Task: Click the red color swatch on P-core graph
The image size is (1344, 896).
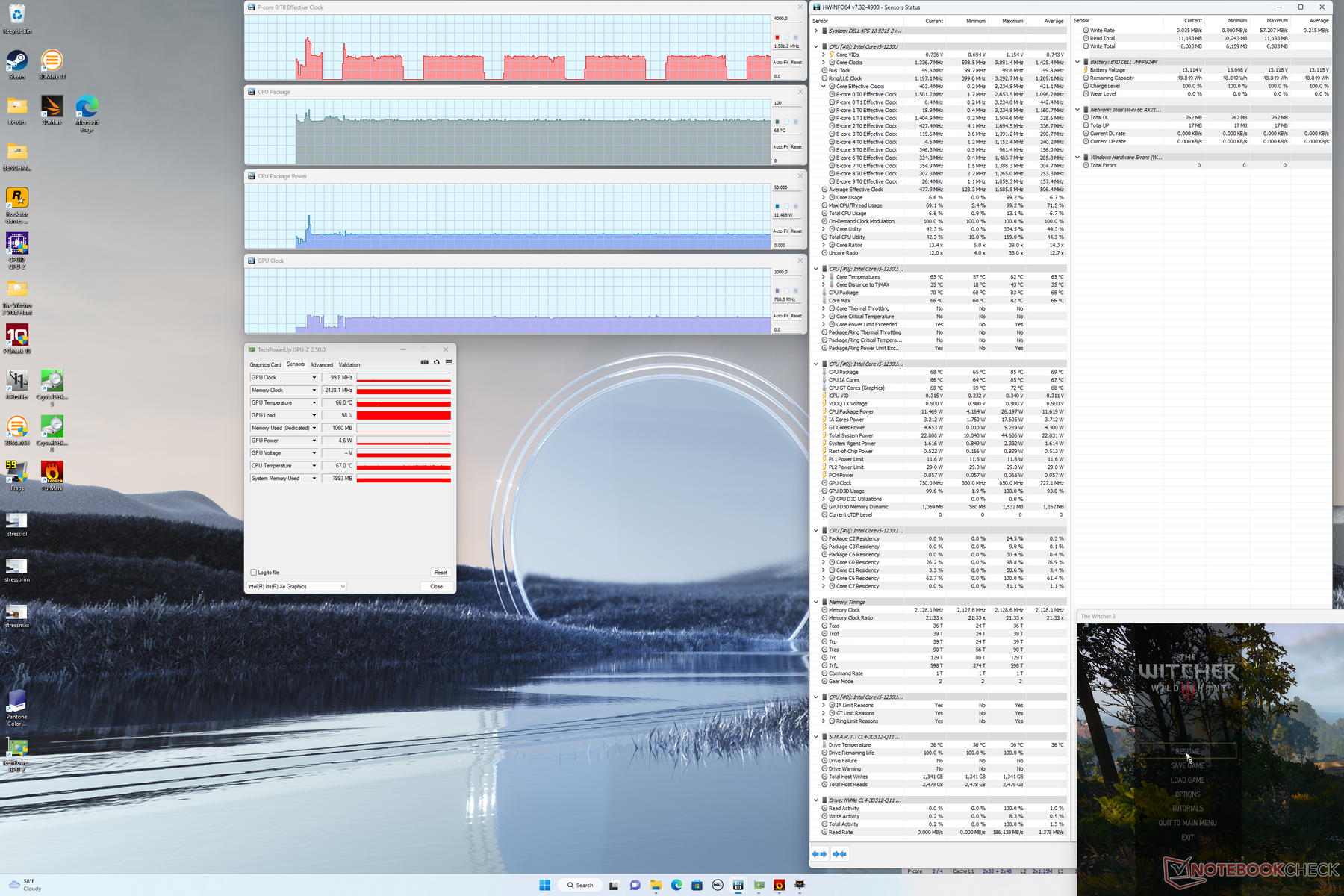Action: point(777,37)
